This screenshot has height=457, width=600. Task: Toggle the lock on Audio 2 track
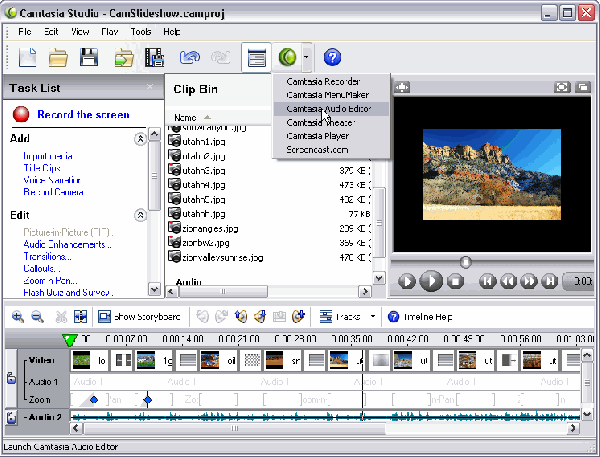coord(11,417)
